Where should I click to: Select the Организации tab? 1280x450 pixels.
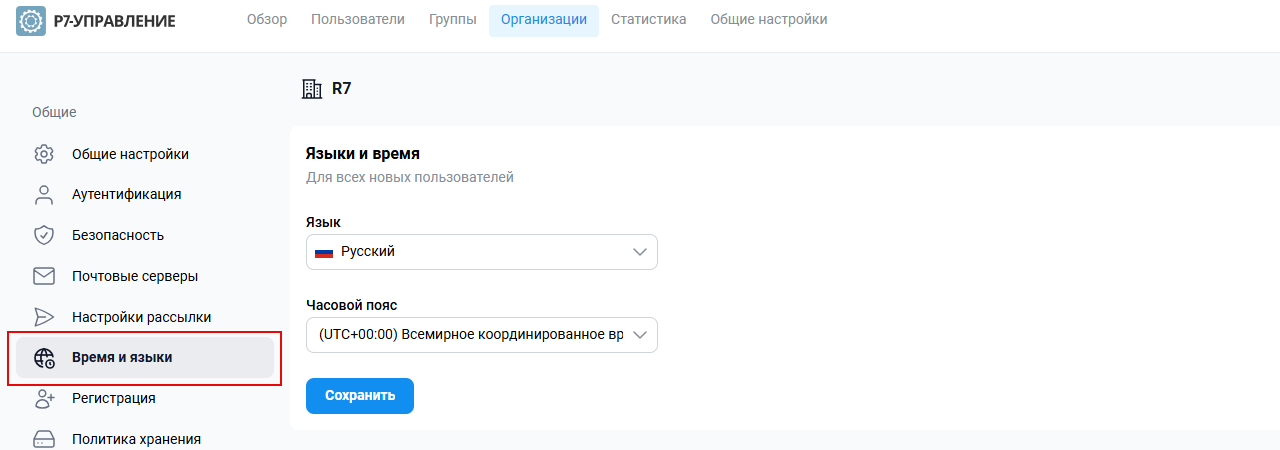[x=544, y=20]
